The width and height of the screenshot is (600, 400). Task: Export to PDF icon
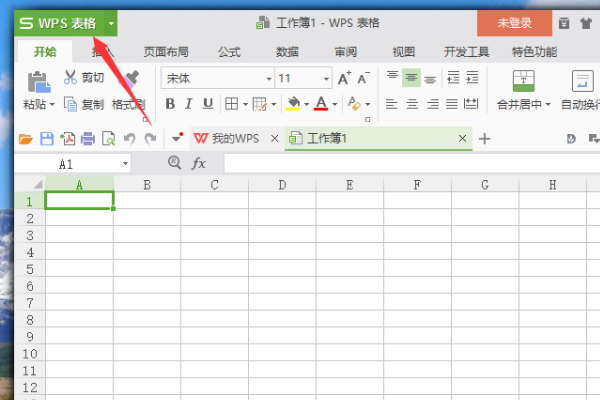(68, 139)
